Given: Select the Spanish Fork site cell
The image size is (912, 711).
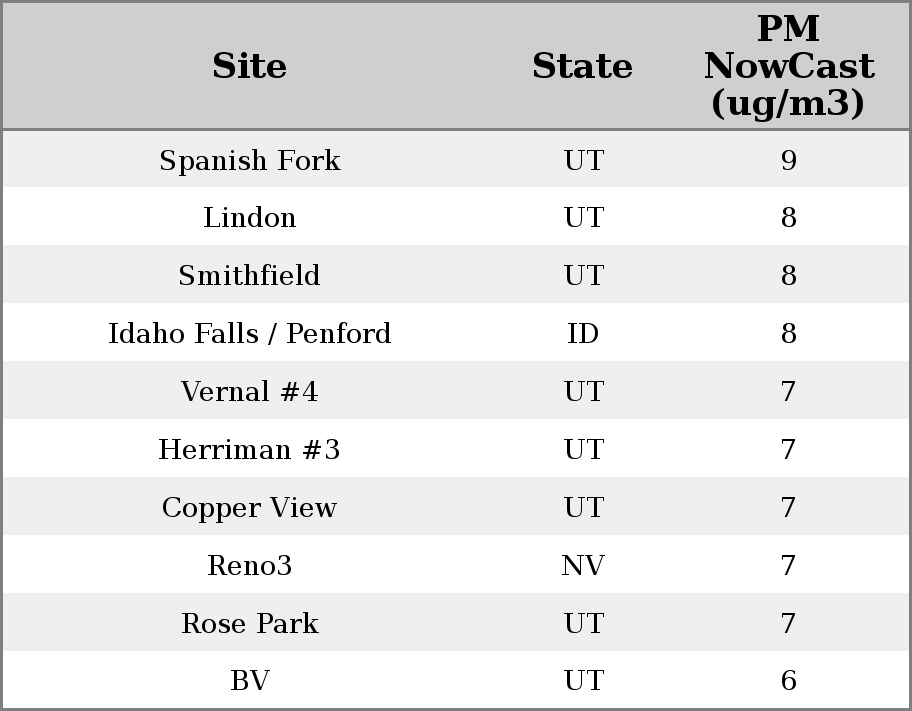Looking at the screenshot, I should tap(249, 160).
